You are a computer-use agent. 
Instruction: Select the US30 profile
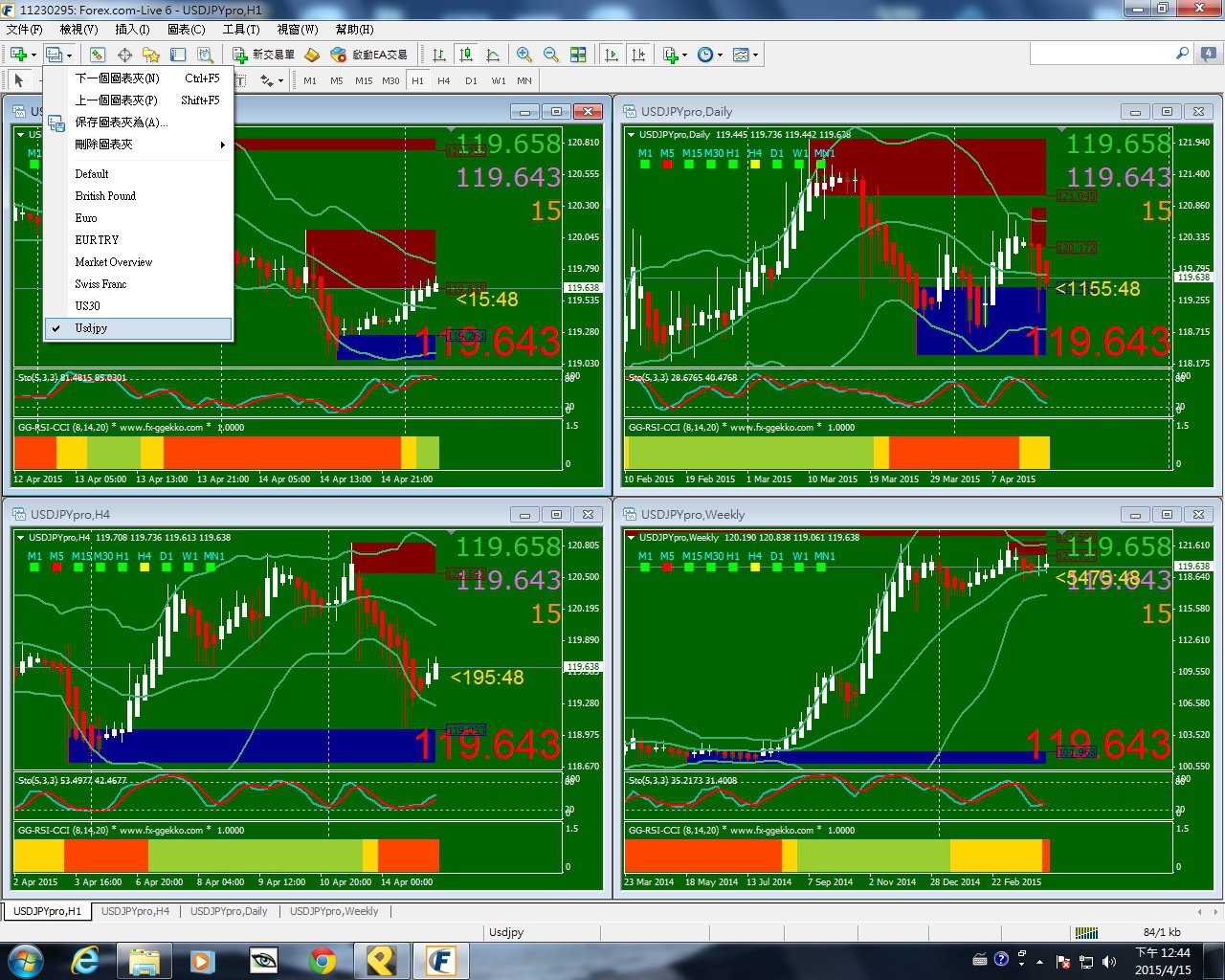pyautogui.click(x=139, y=306)
